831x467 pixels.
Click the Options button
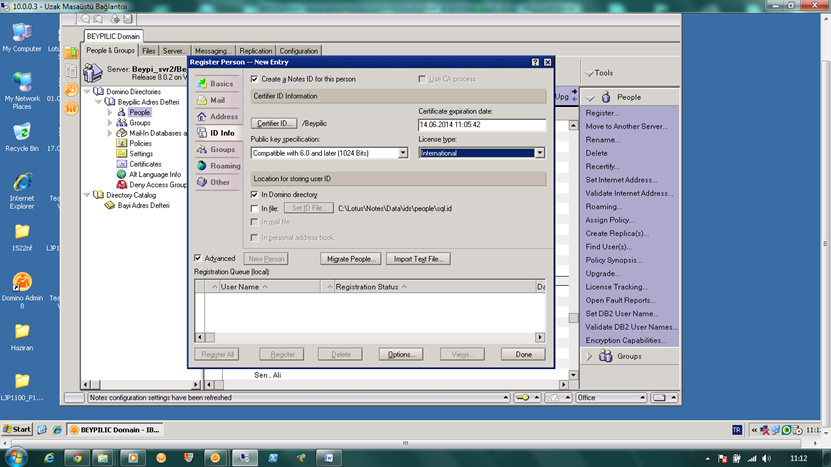point(401,355)
